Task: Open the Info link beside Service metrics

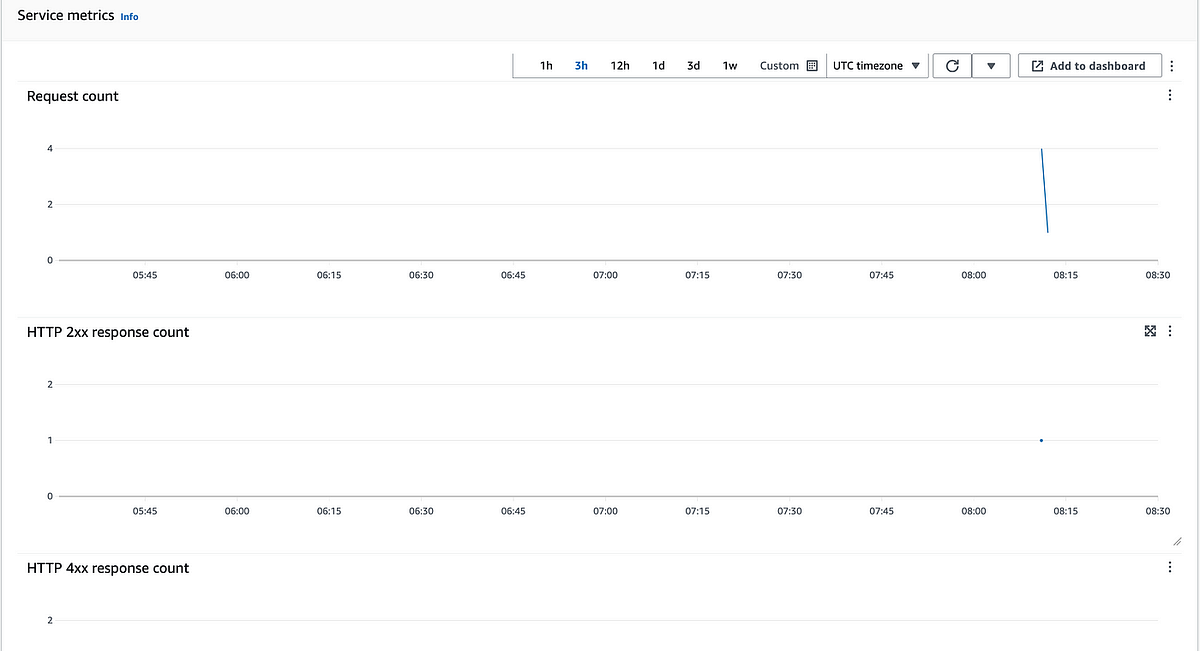Action: pyautogui.click(x=129, y=16)
